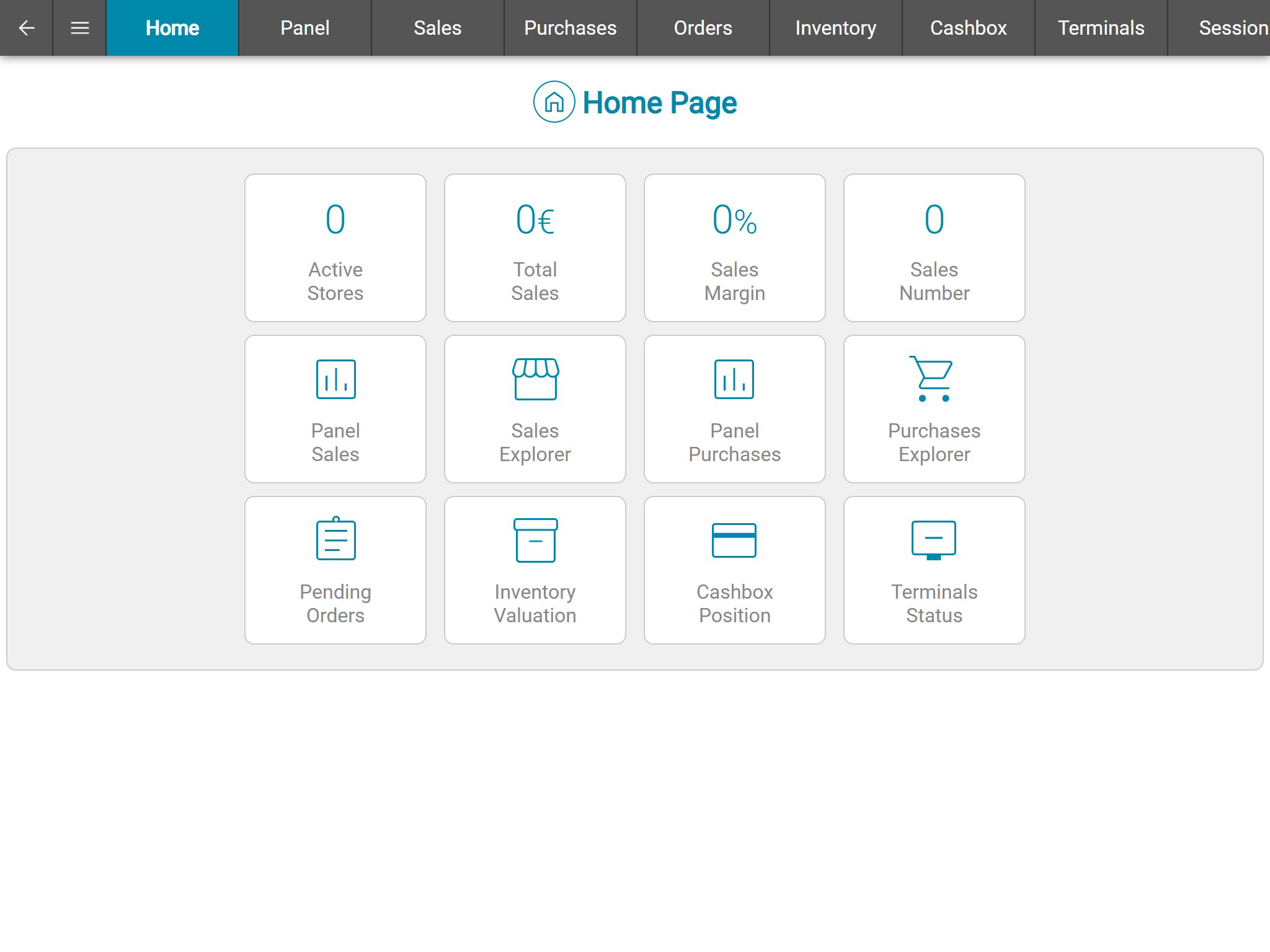Go to the Orders tab

[702, 28]
